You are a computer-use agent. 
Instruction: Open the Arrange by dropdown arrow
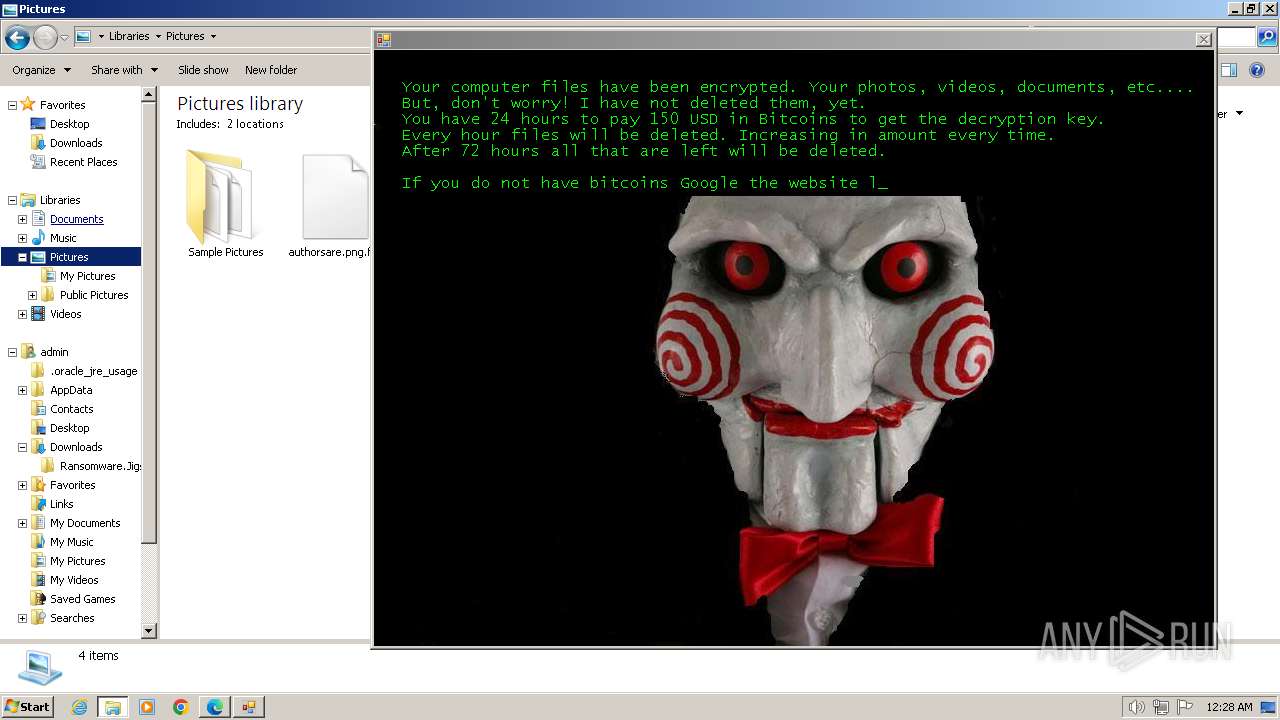[x=1240, y=113]
